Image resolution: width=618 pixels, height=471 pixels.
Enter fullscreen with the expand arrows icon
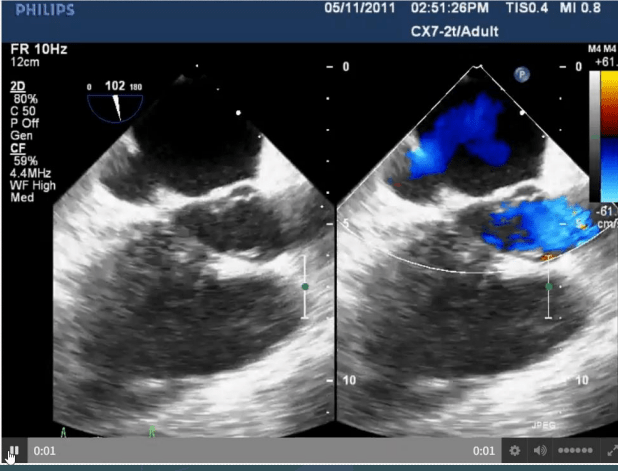pyautogui.click(x=608, y=452)
